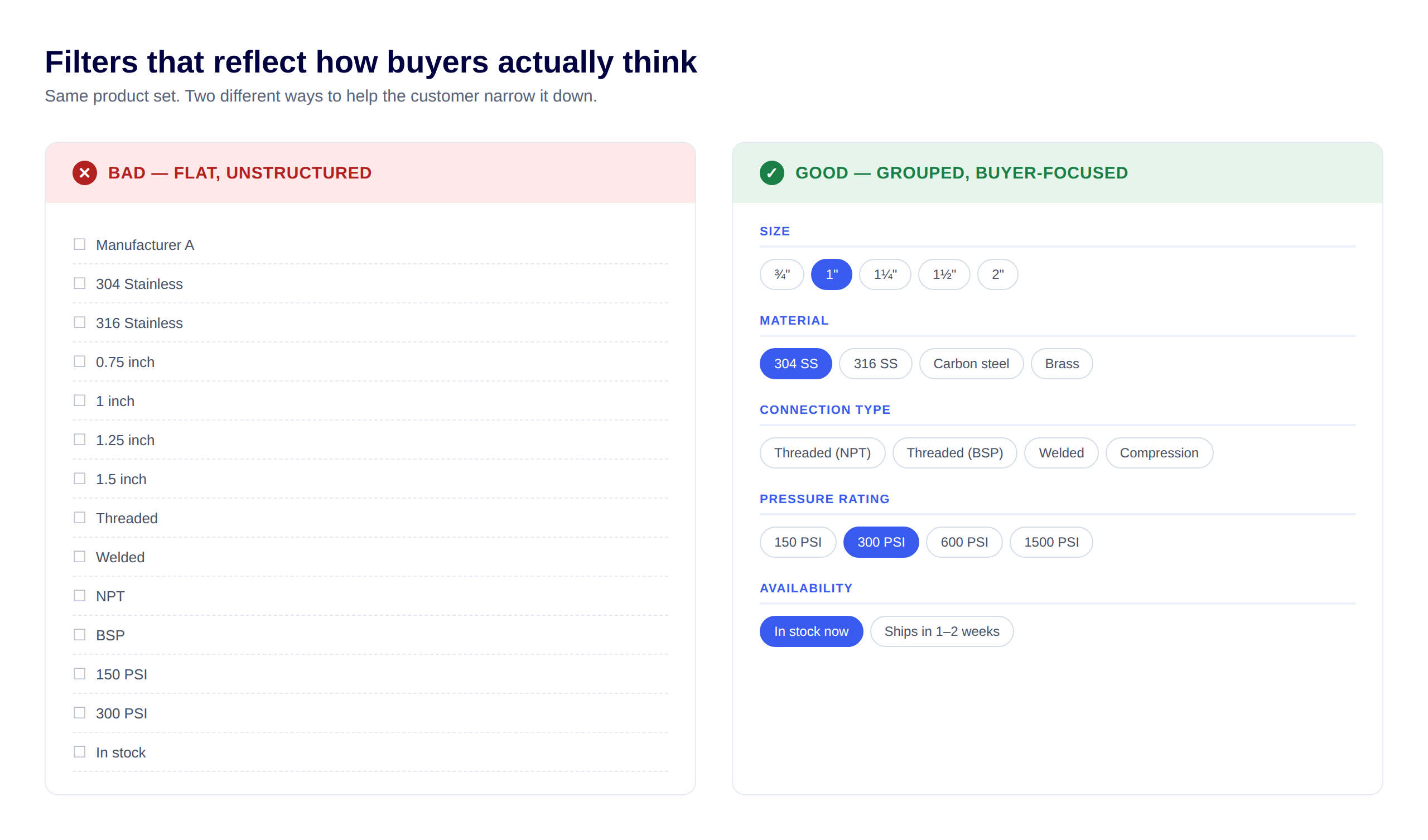The width and height of the screenshot is (1428, 840).
Task: Check the In stock checkbox
Action: 79,752
